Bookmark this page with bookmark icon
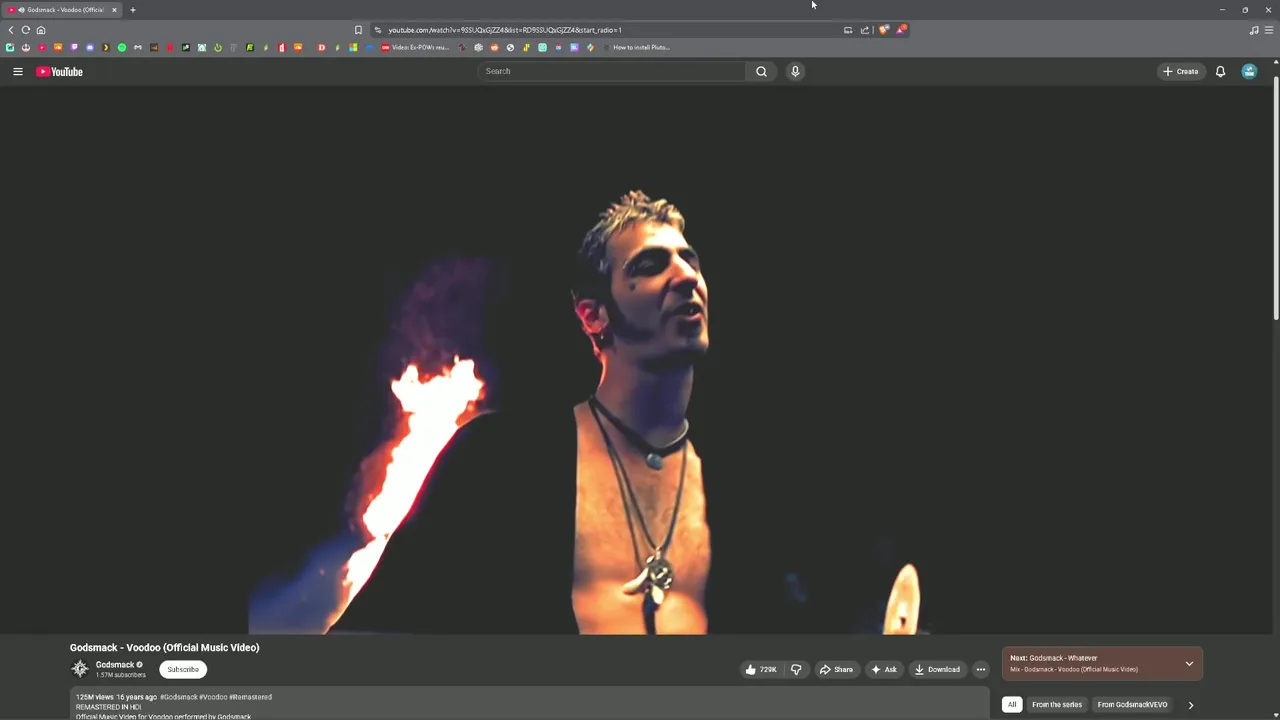This screenshot has width=1280, height=720. (358, 30)
